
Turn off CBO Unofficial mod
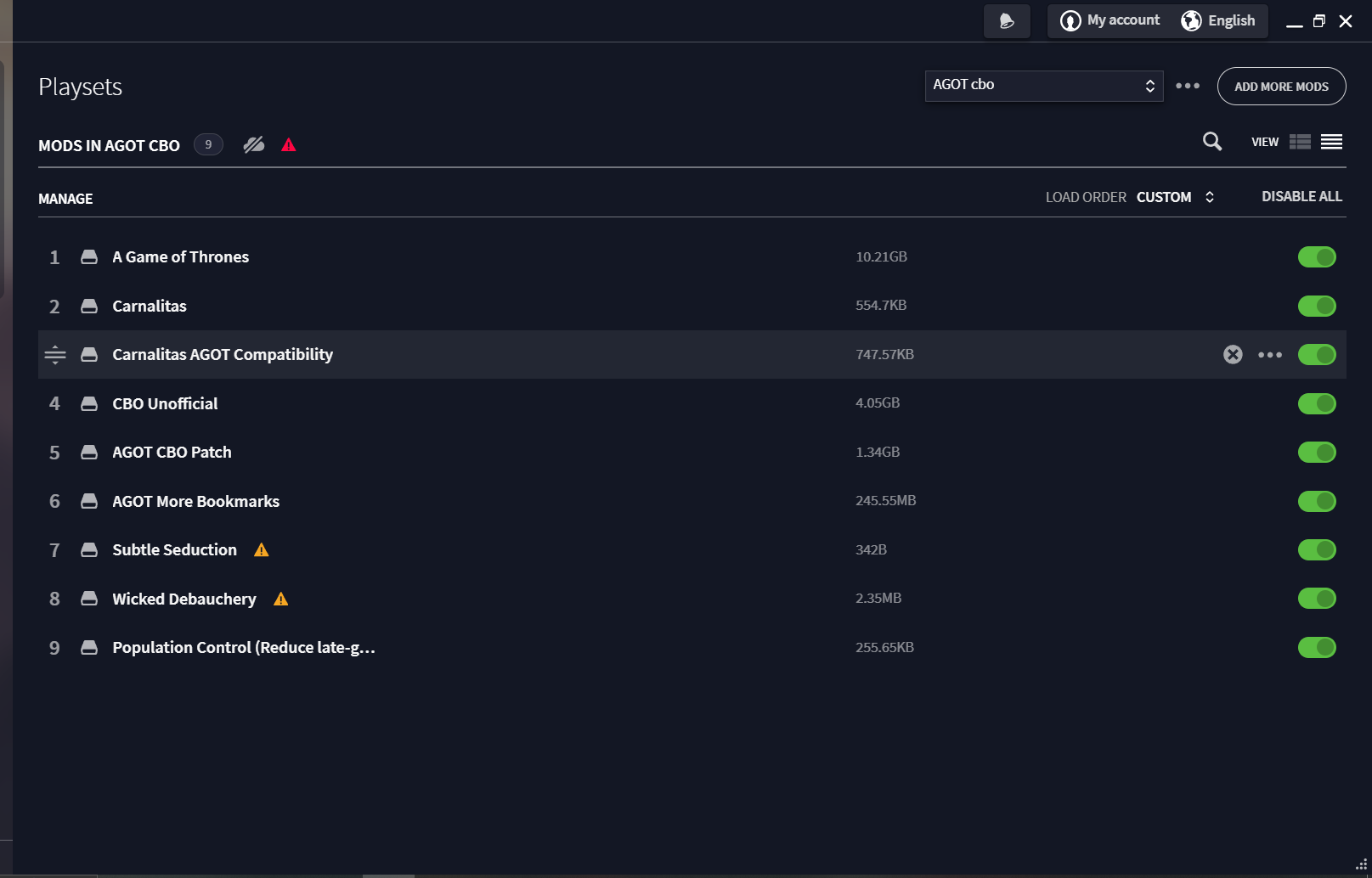click(1317, 403)
